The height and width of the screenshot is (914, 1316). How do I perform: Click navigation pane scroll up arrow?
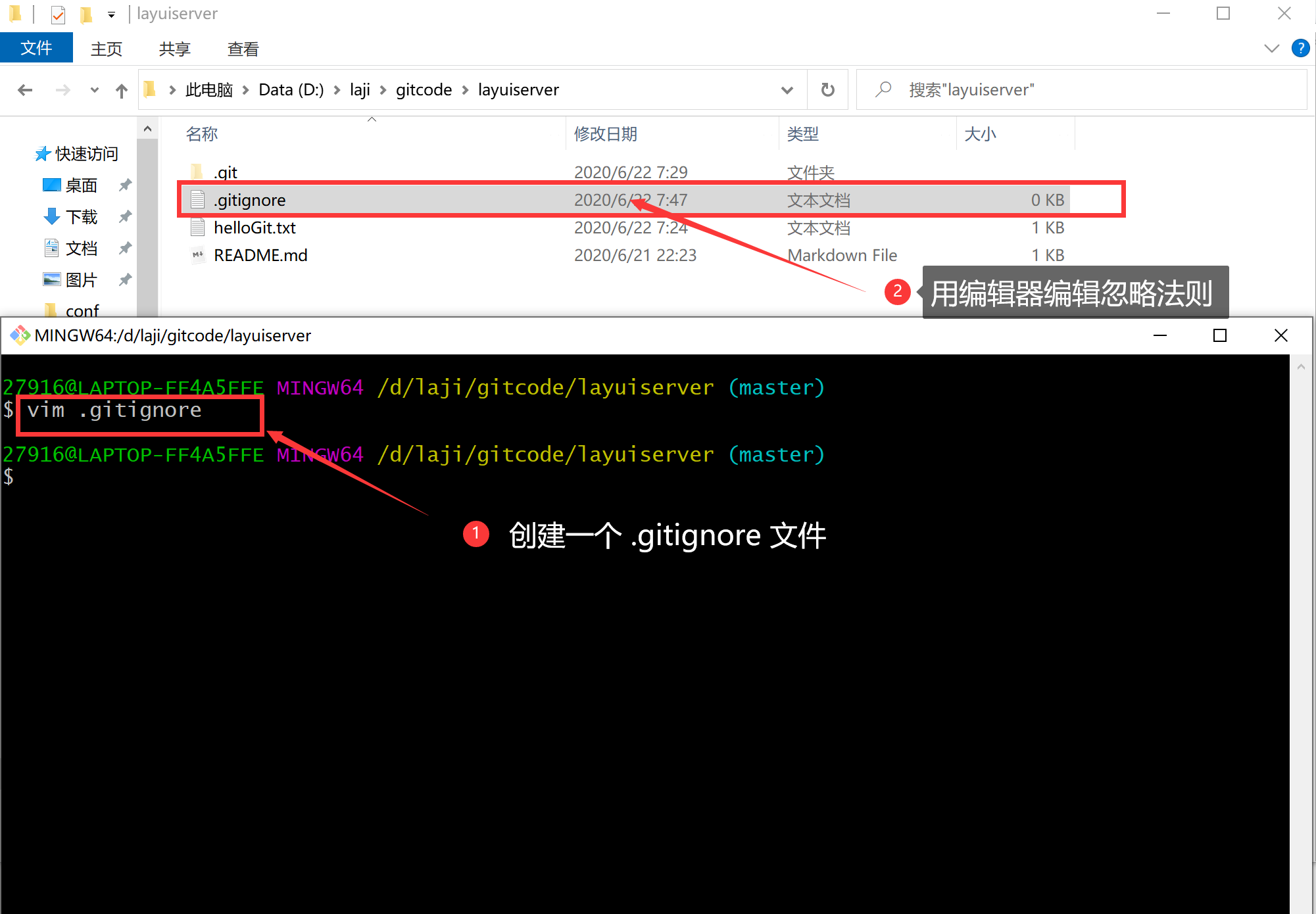[148, 129]
